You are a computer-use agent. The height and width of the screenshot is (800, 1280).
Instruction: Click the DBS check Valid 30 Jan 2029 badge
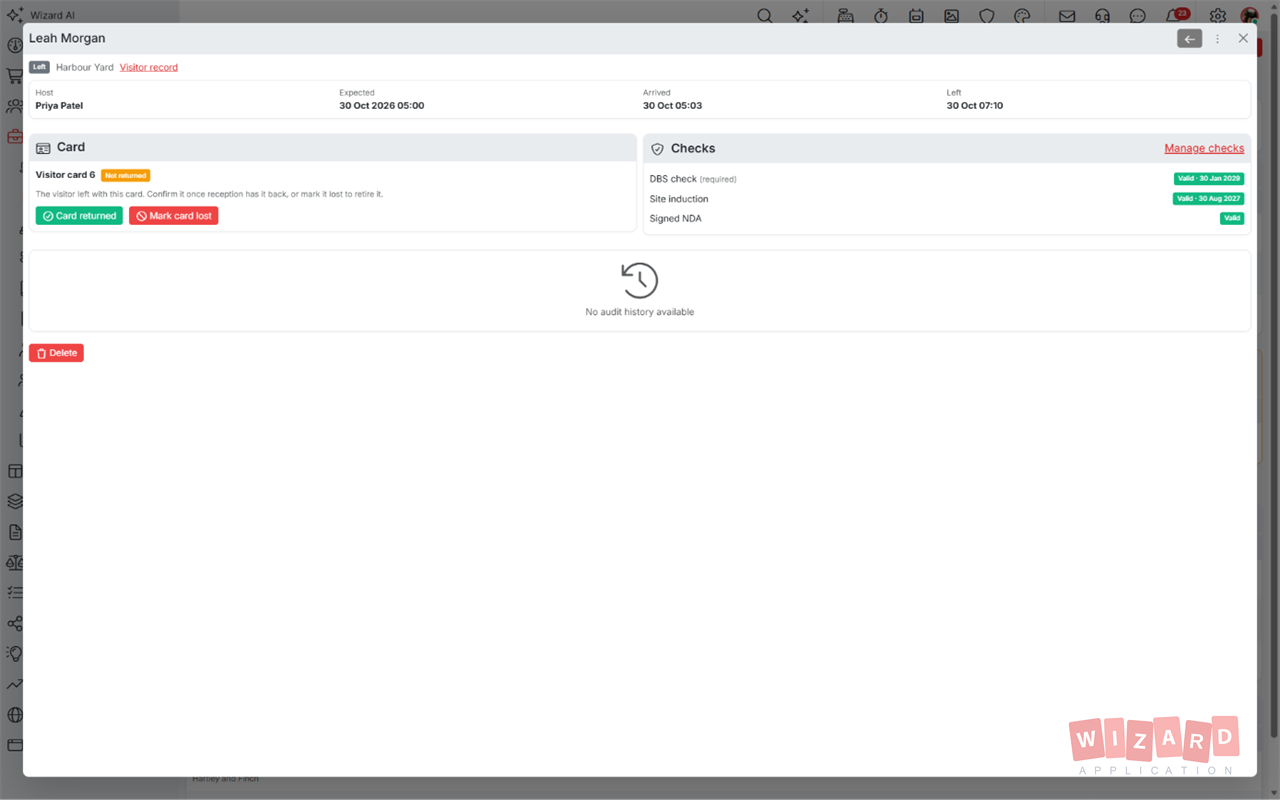click(x=1209, y=179)
